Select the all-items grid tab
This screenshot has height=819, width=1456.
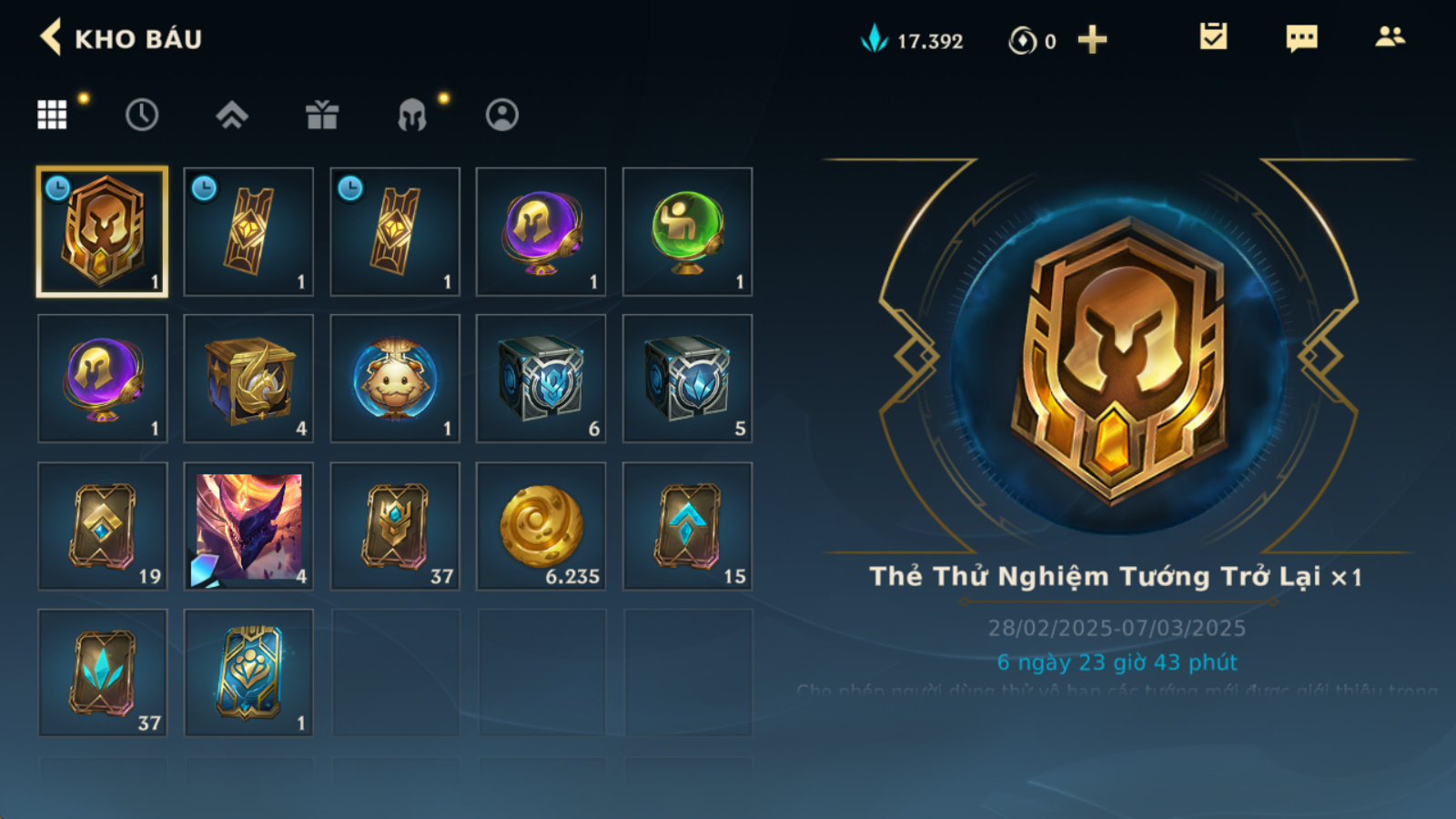pyautogui.click(x=52, y=115)
